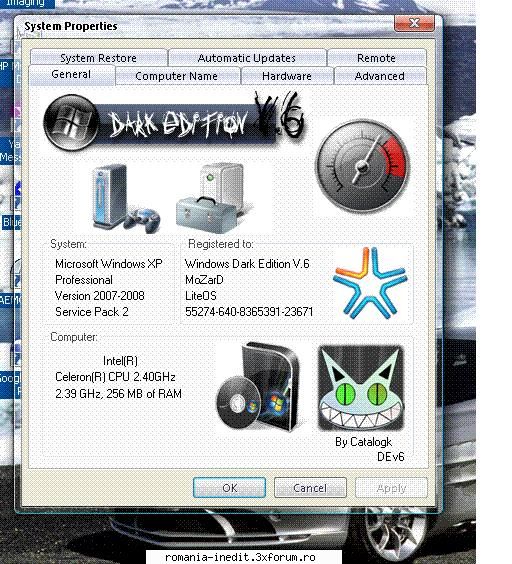Click the black software box with disc
Image resolution: width=512 pixels, height=564 pixels.
pyautogui.click(x=258, y=387)
